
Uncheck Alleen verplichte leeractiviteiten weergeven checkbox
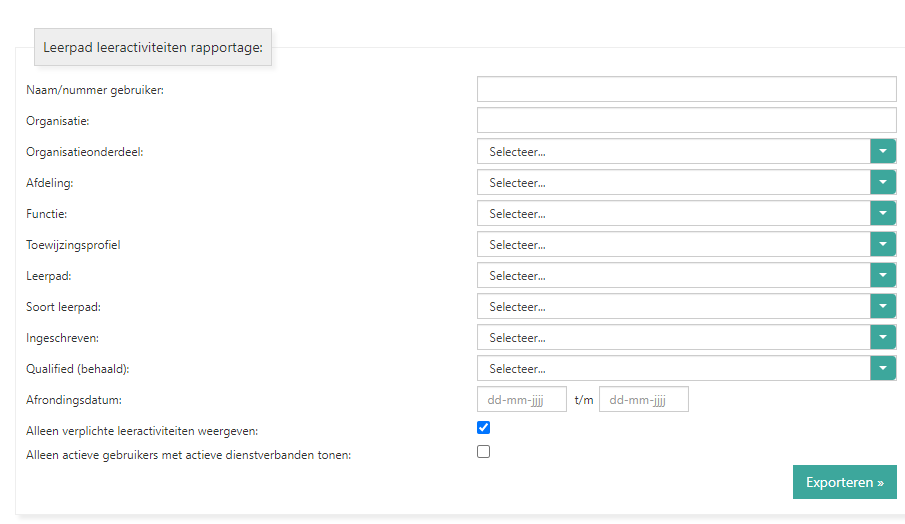click(x=484, y=428)
